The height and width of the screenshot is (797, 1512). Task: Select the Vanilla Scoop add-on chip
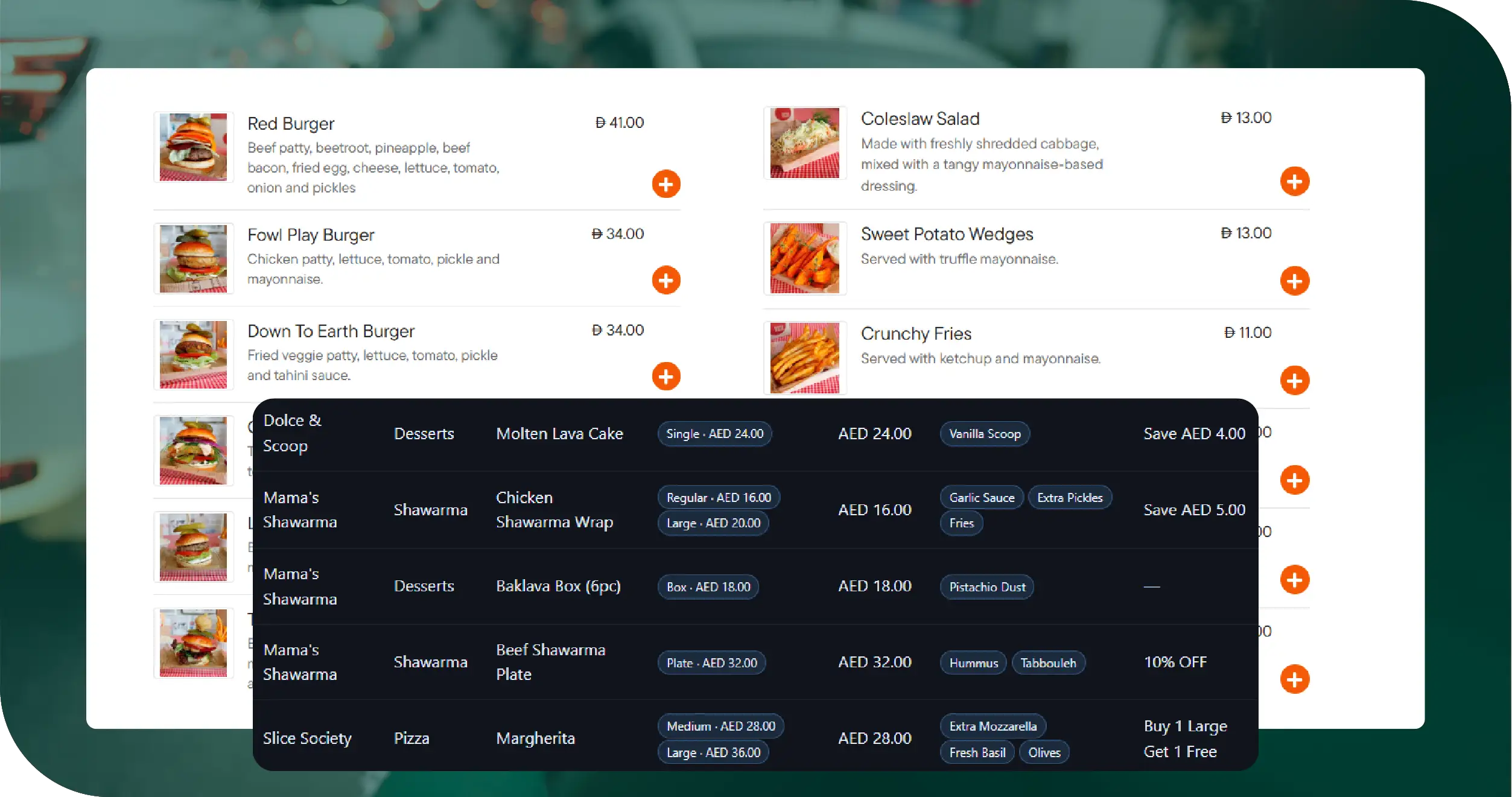click(x=984, y=434)
